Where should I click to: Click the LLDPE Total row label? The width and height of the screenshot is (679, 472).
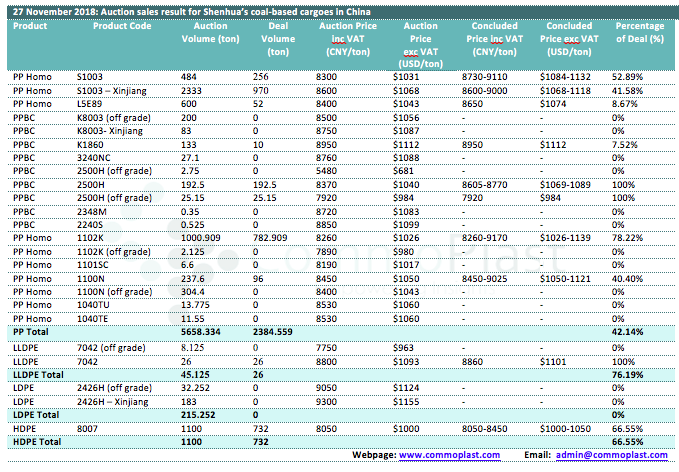[x=38, y=371]
